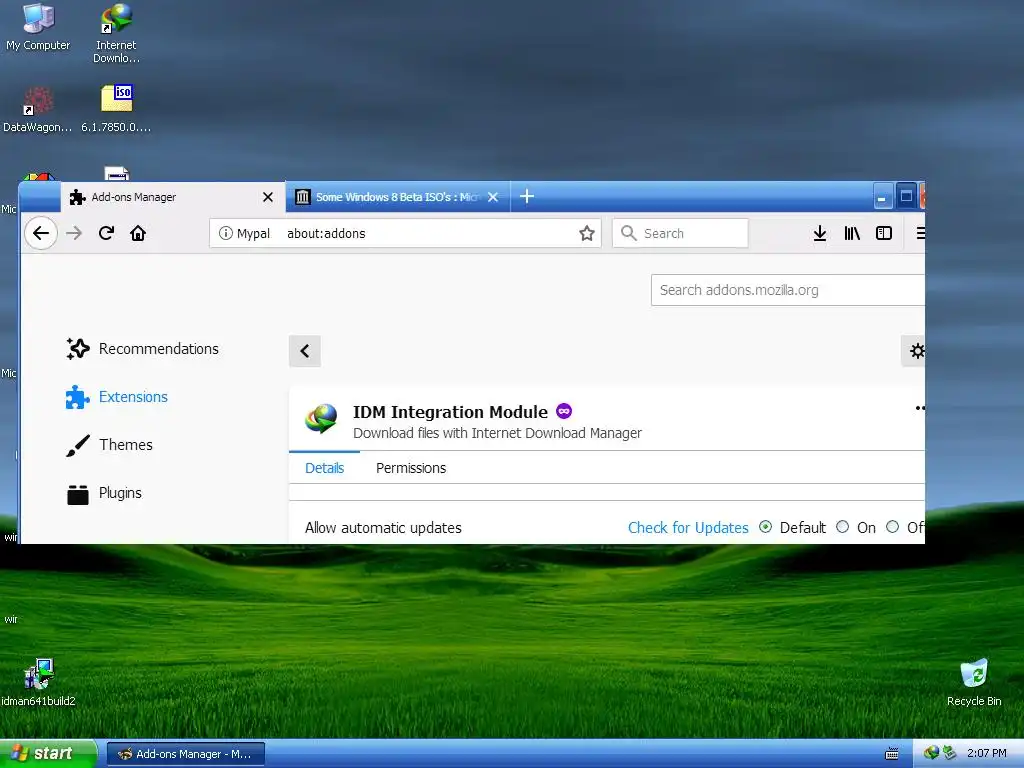Select the DataWagon desktop shortcut

(37, 109)
